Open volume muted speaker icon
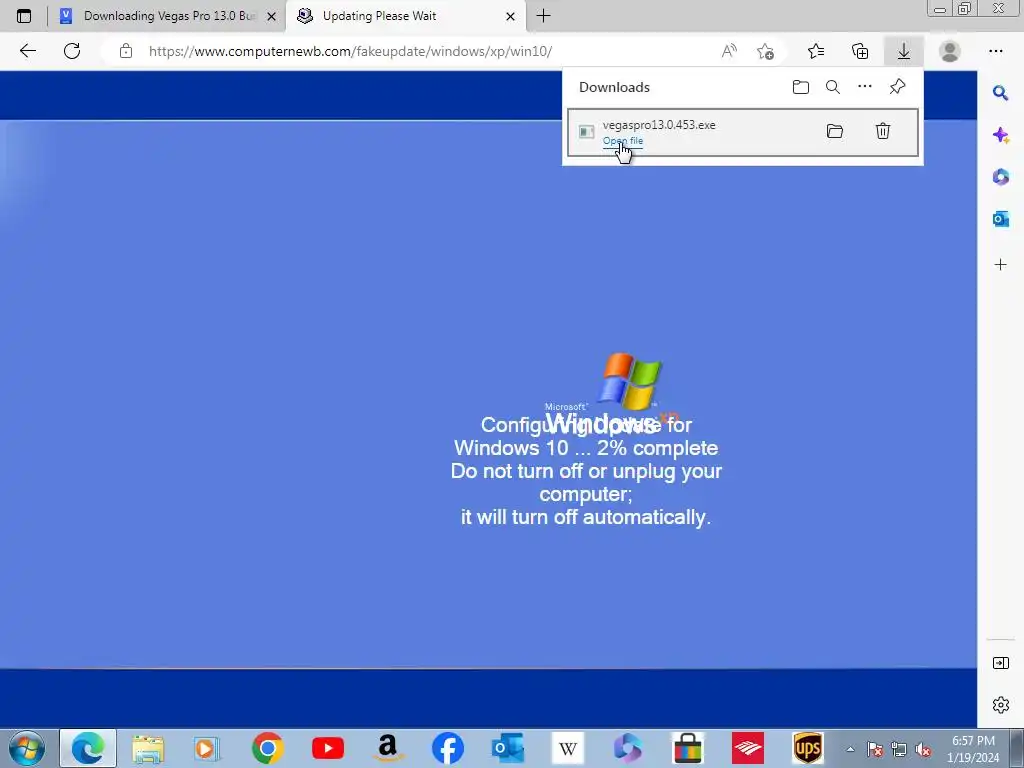 click(x=923, y=749)
